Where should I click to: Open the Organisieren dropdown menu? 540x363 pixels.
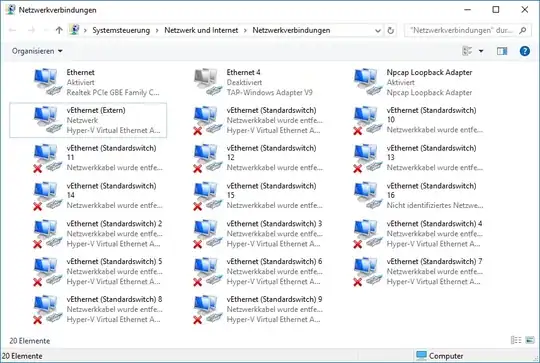coord(37,51)
